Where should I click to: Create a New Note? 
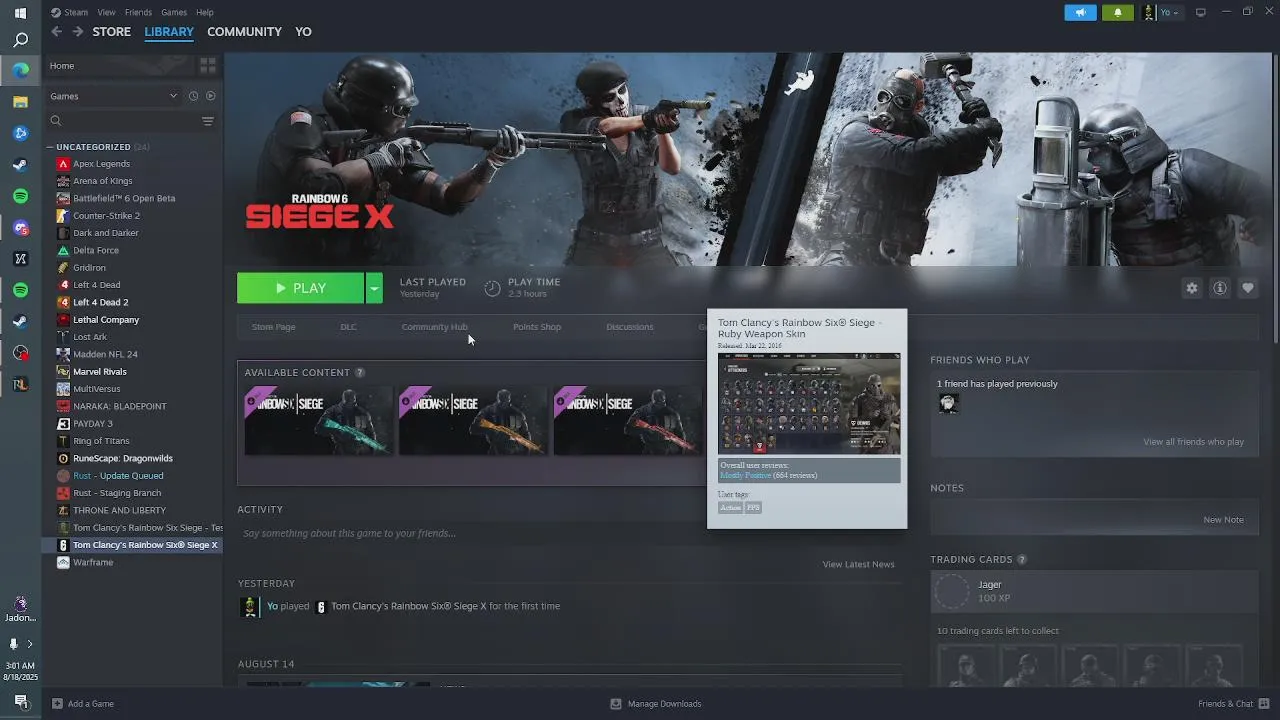tap(1223, 520)
